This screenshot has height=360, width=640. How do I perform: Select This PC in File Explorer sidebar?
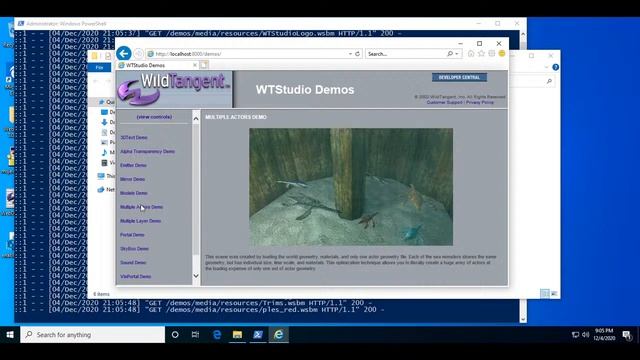point(107,176)
